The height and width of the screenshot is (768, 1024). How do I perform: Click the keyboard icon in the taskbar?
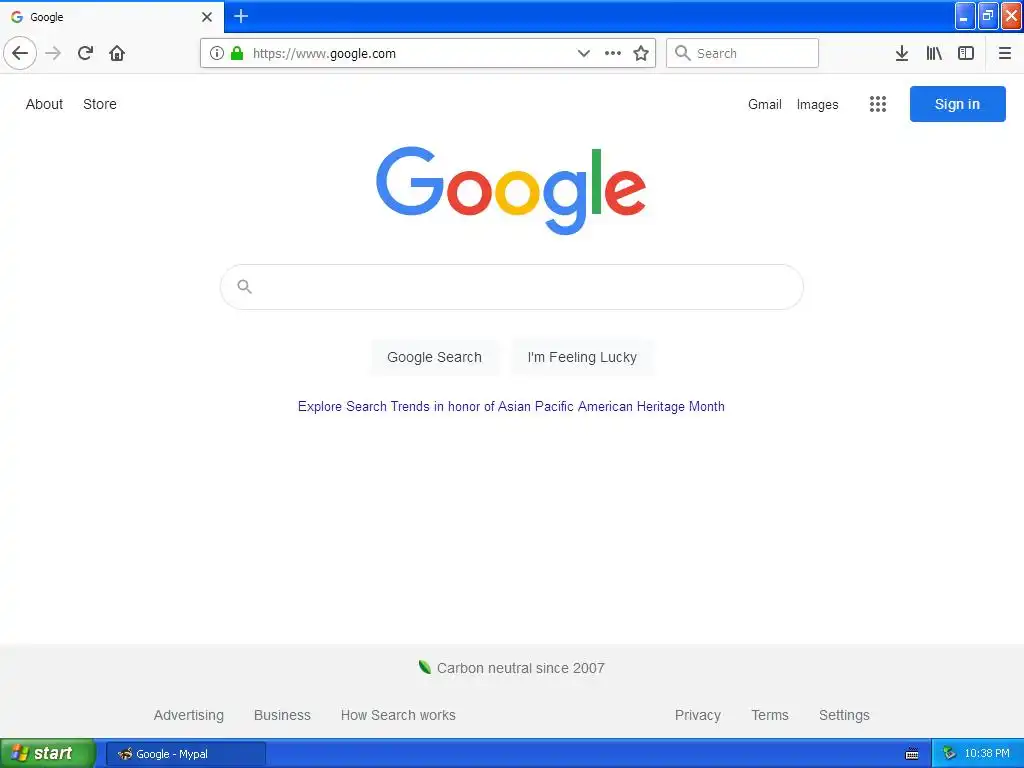(x=912, y=754)
